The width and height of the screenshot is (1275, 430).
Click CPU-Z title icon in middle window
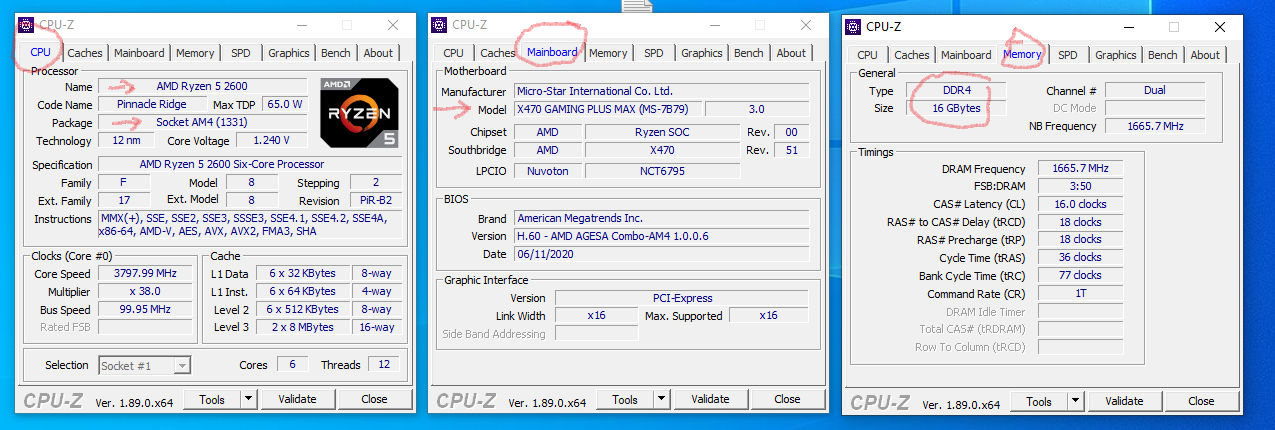pyautogui.click(x=439, y=25)
